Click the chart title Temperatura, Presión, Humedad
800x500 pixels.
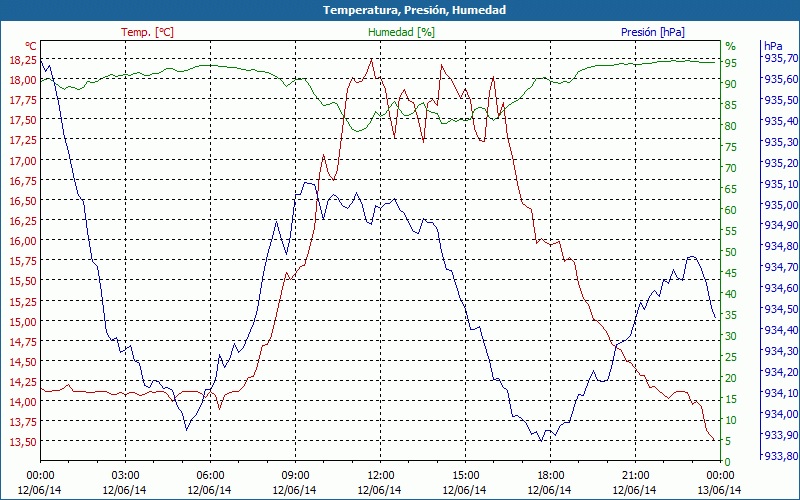414,10
